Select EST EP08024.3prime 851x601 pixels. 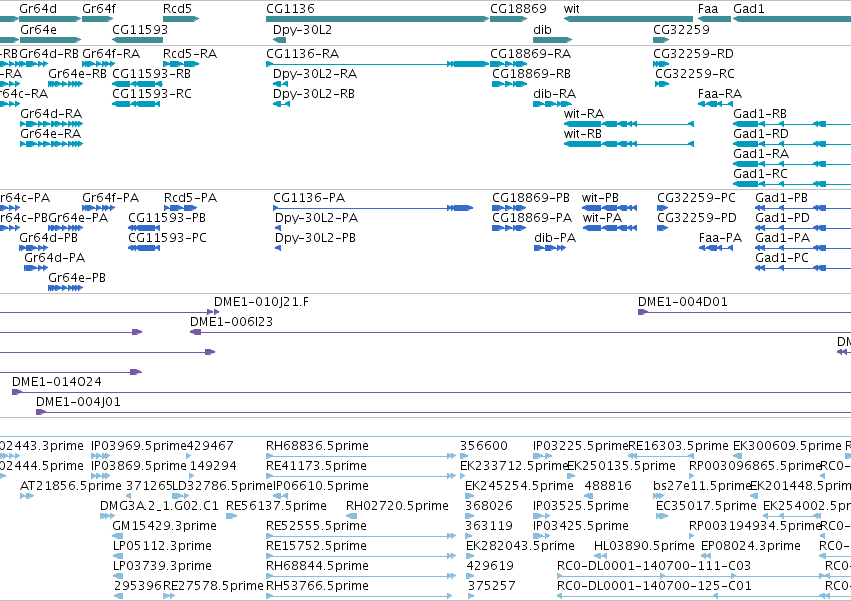751,546
